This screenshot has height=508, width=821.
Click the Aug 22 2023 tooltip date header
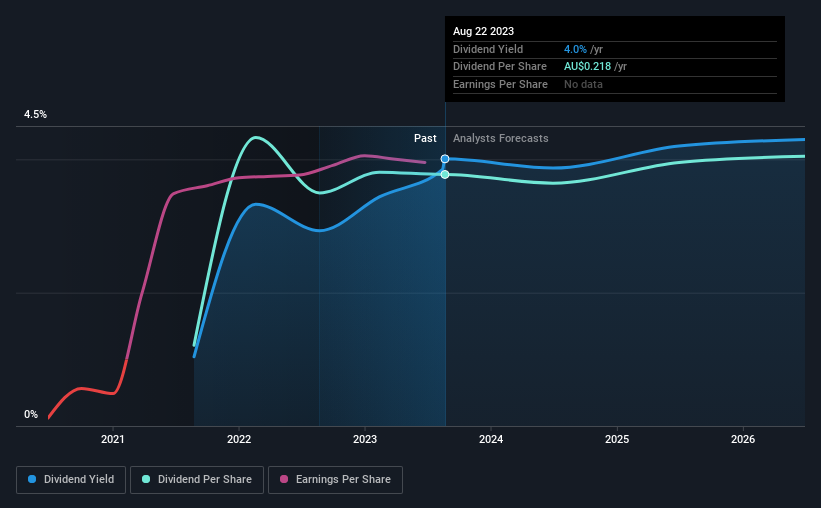483,31
